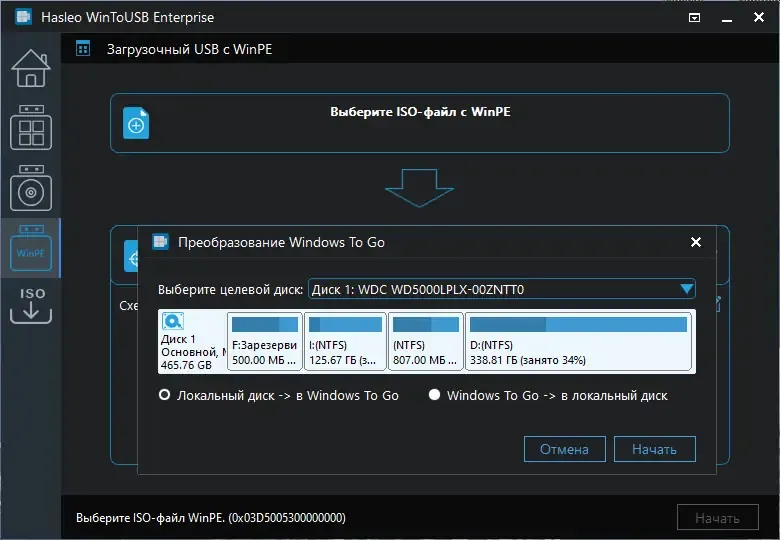
Task: Select the I: NTFS 125.67 GB partition
Action: pyautogui.click(x=344, y=342)
